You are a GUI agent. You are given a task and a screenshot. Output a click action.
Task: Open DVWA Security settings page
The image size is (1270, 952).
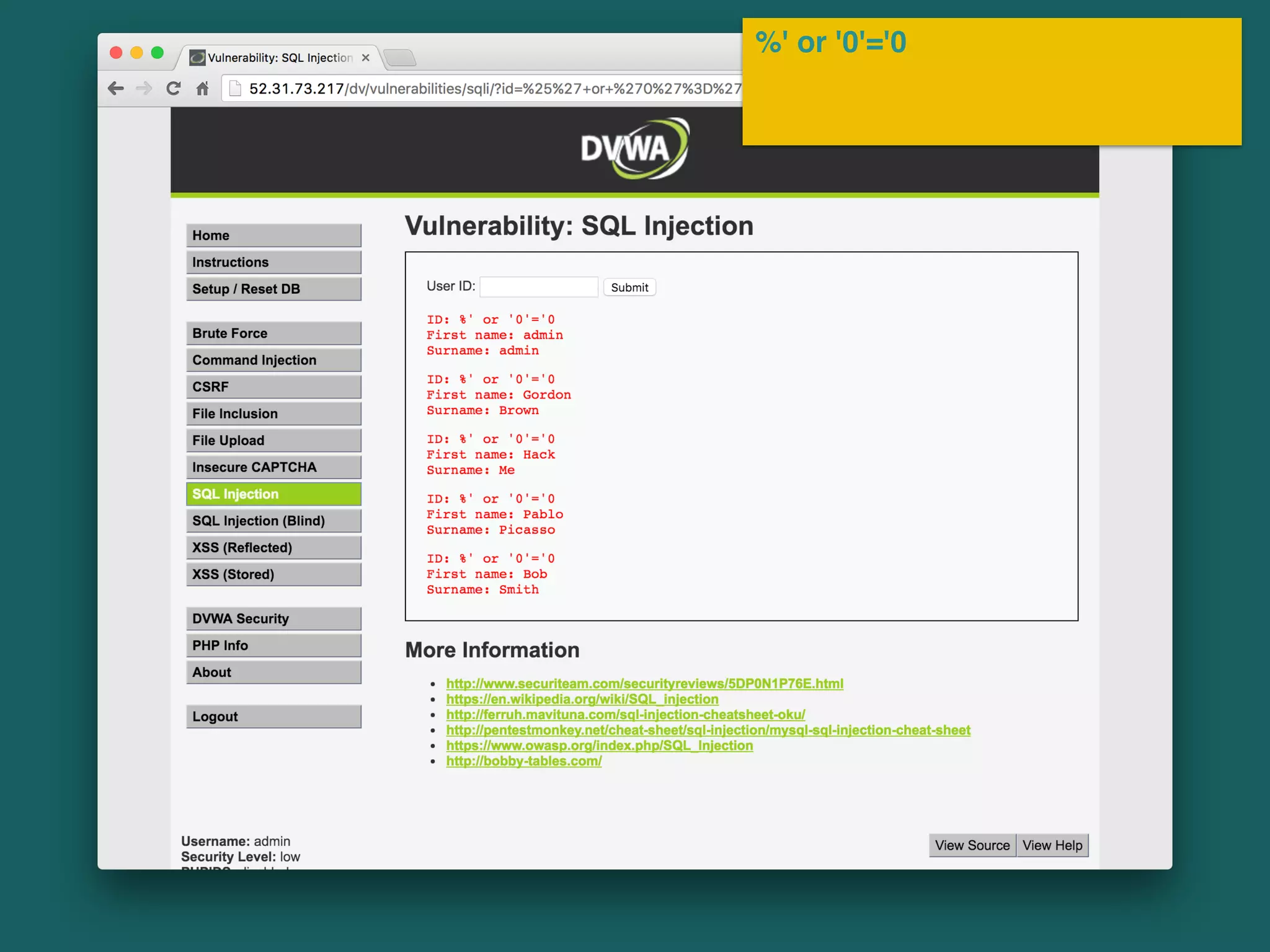point(273,619)
